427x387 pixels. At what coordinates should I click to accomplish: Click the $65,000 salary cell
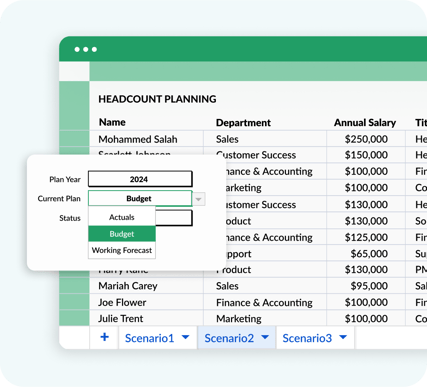click(x=366, y=254)
